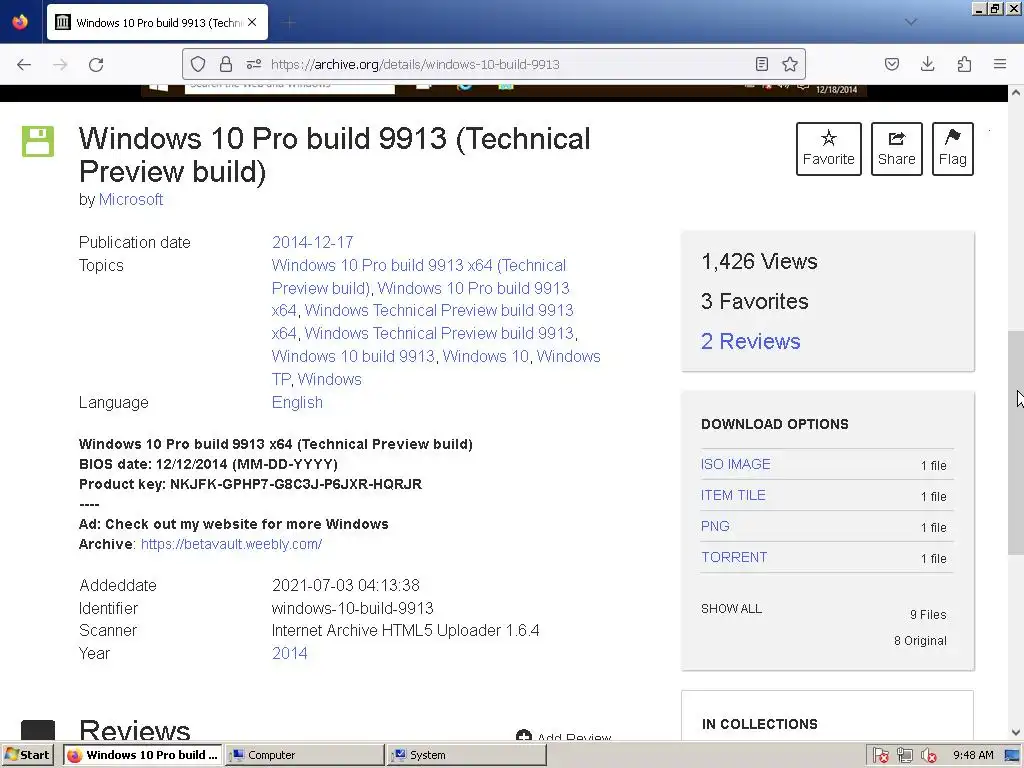The height and width of the screenshot is (768, 1024).
Task: Click the 1,426 Views text
Action: point(759,262)
